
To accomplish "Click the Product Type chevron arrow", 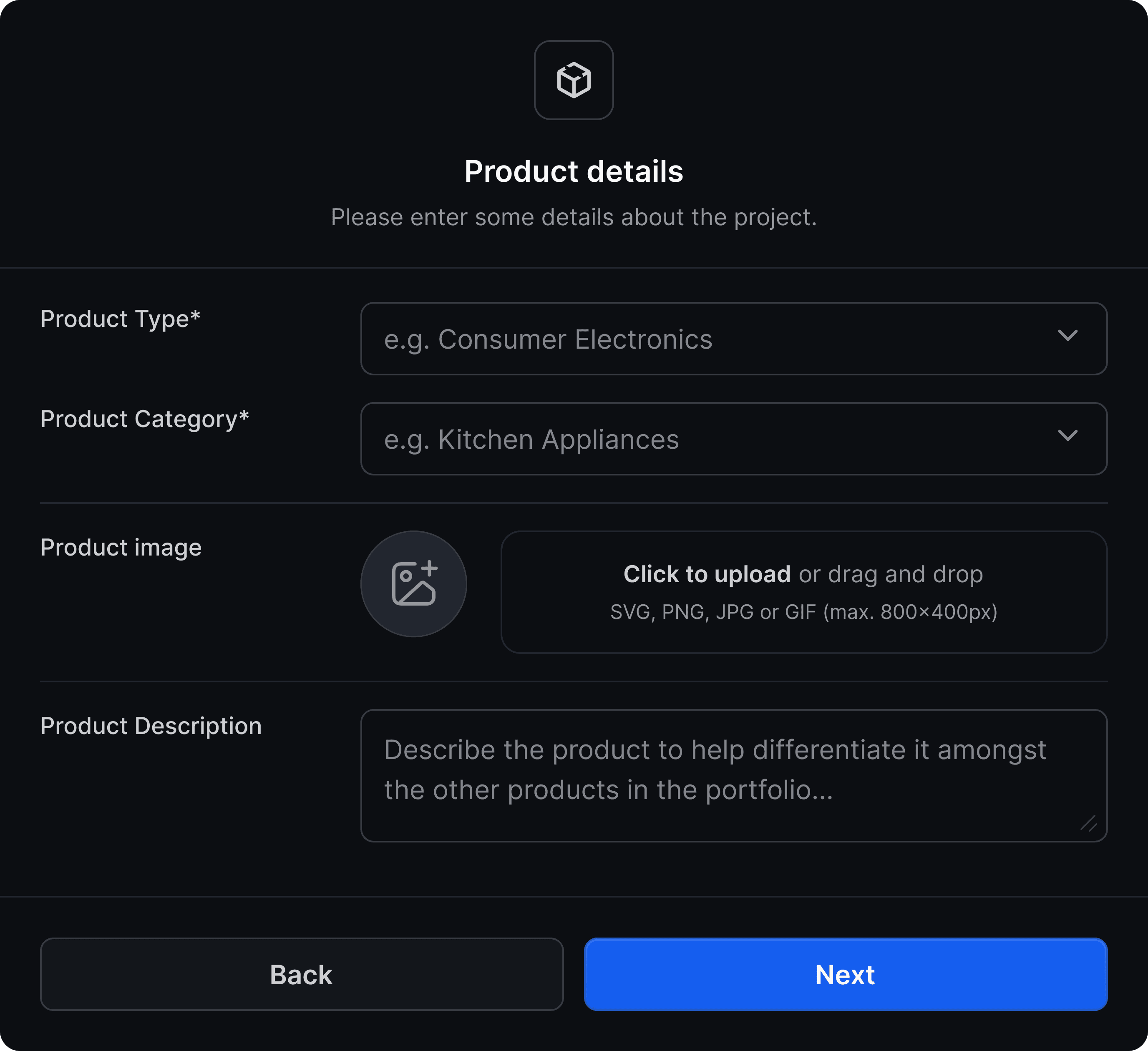I will [1067, 335].
